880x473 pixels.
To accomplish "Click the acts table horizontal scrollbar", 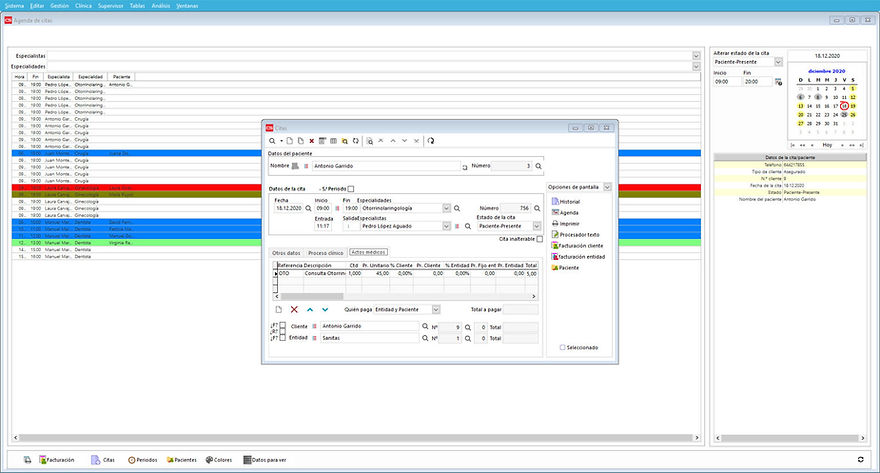I will pos(405,296).
